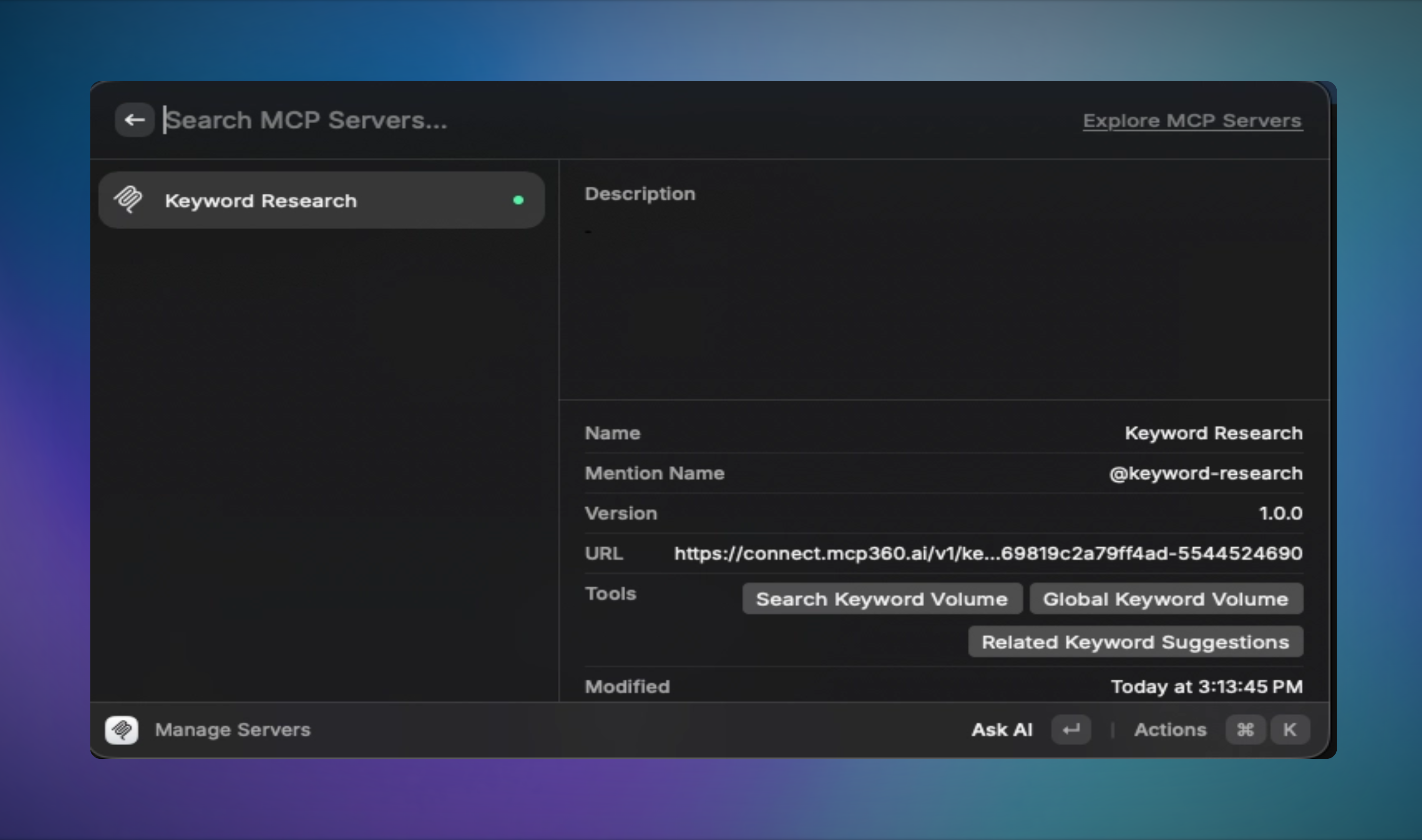The image size is (1422, 840).
Task: Click the Keyword Research server icon
Action: (x=128, y=199)
